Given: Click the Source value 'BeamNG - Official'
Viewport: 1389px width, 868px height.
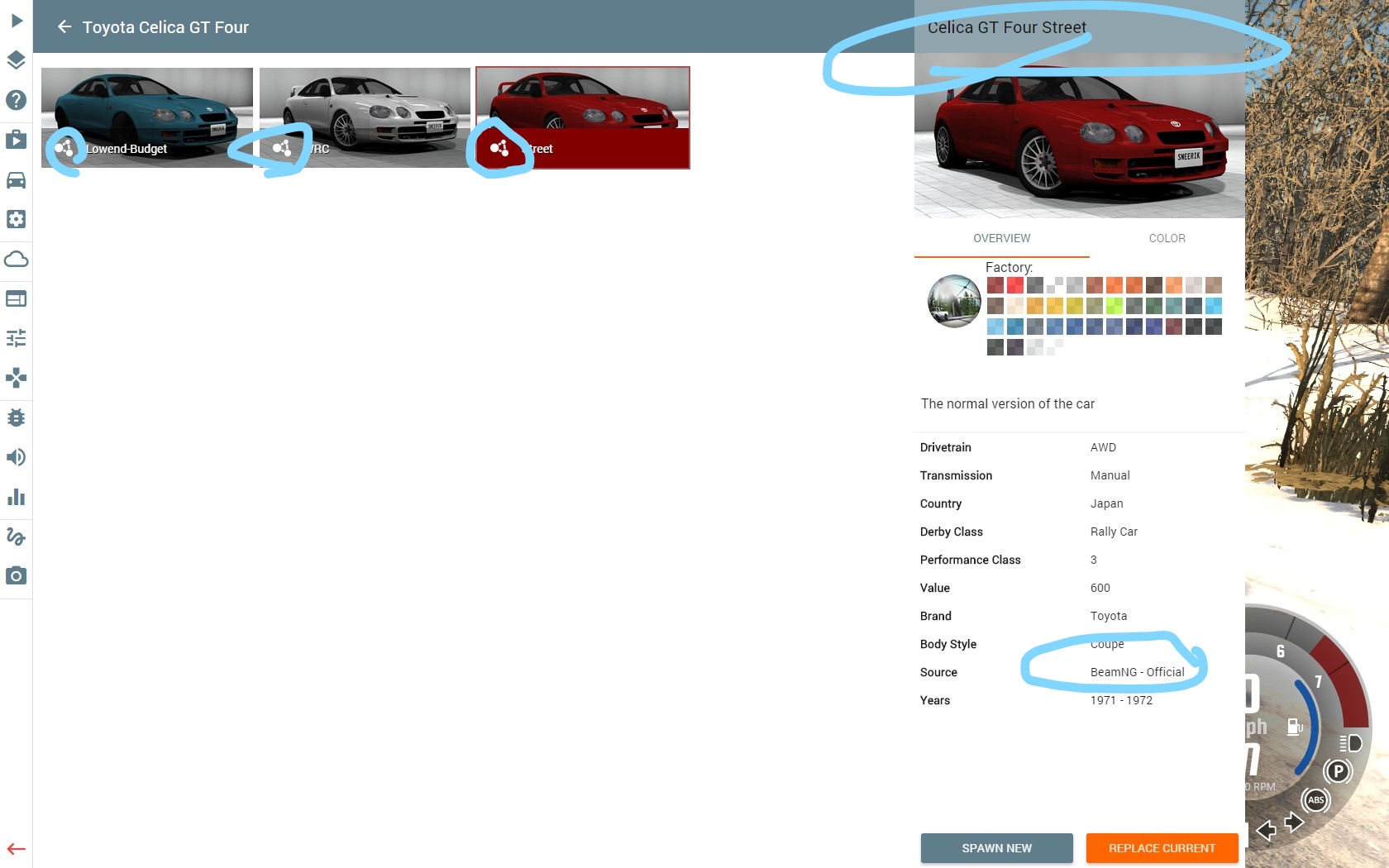Looking at the screenshot, I should (1137, 672).
